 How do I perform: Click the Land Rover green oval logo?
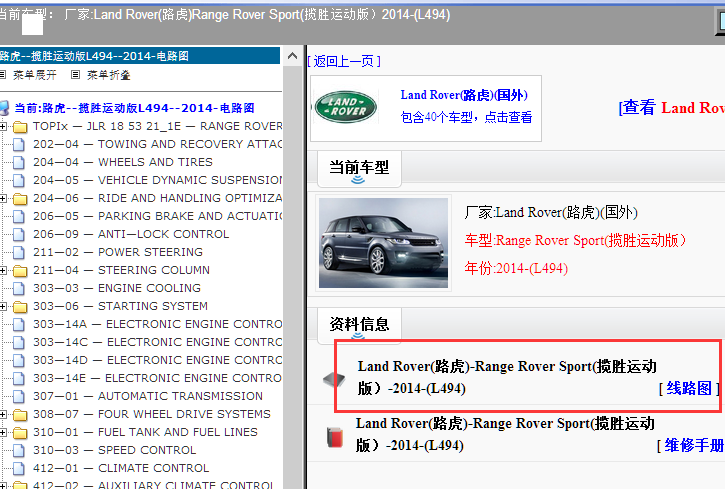pyautogui.click(x=345, y=107)
